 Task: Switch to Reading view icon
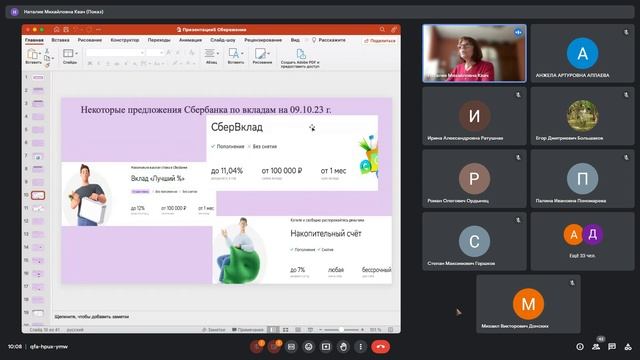[298, 329]
